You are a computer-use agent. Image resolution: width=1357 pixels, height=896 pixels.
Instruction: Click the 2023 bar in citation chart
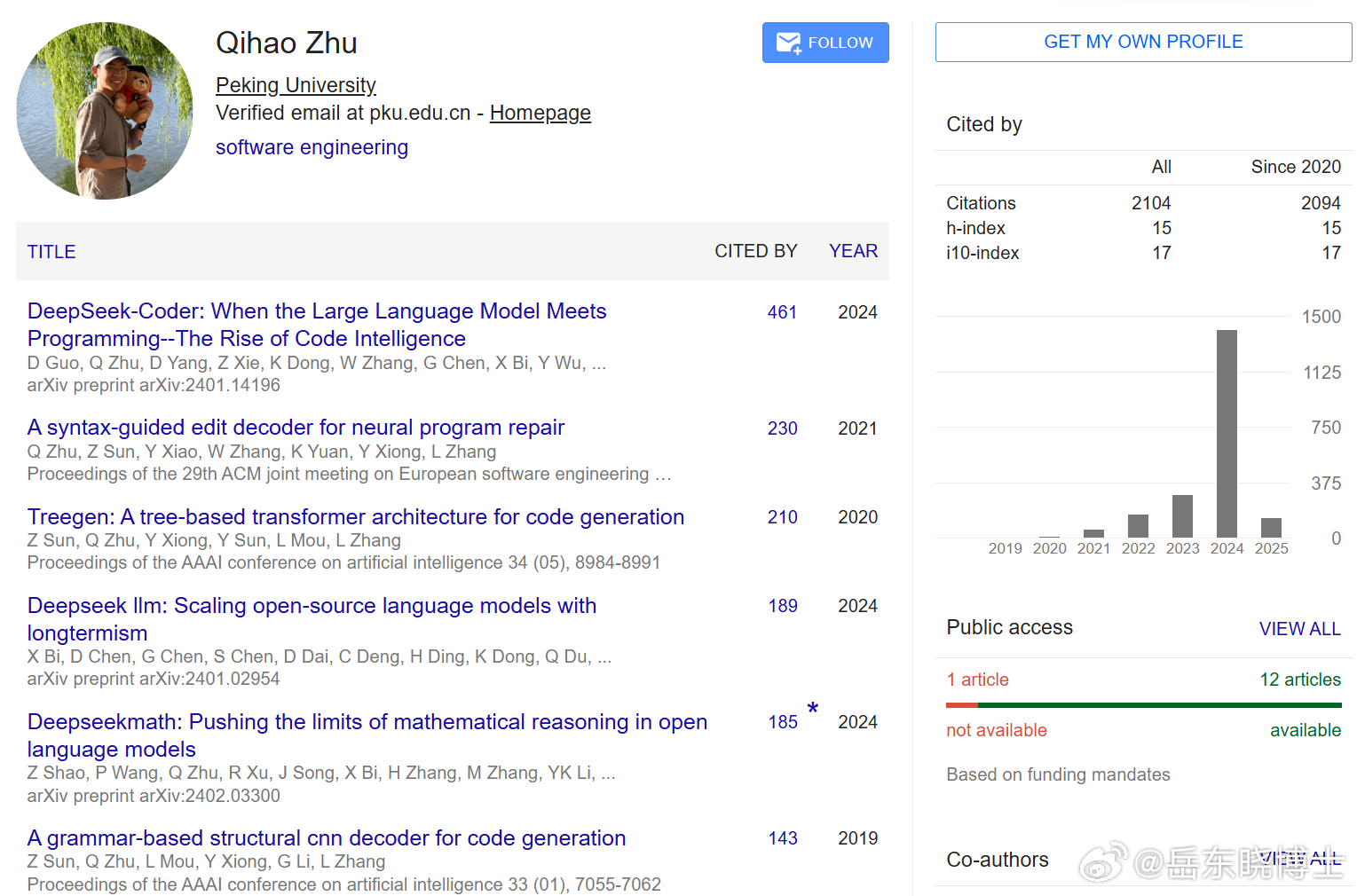(1182, 516)
